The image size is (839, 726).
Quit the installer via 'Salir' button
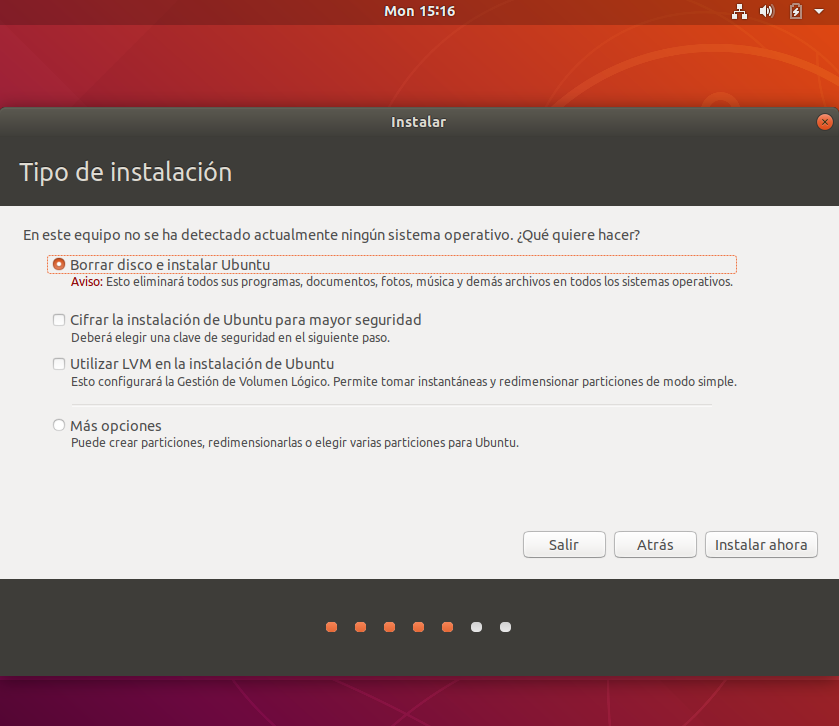tap(564, 545)
